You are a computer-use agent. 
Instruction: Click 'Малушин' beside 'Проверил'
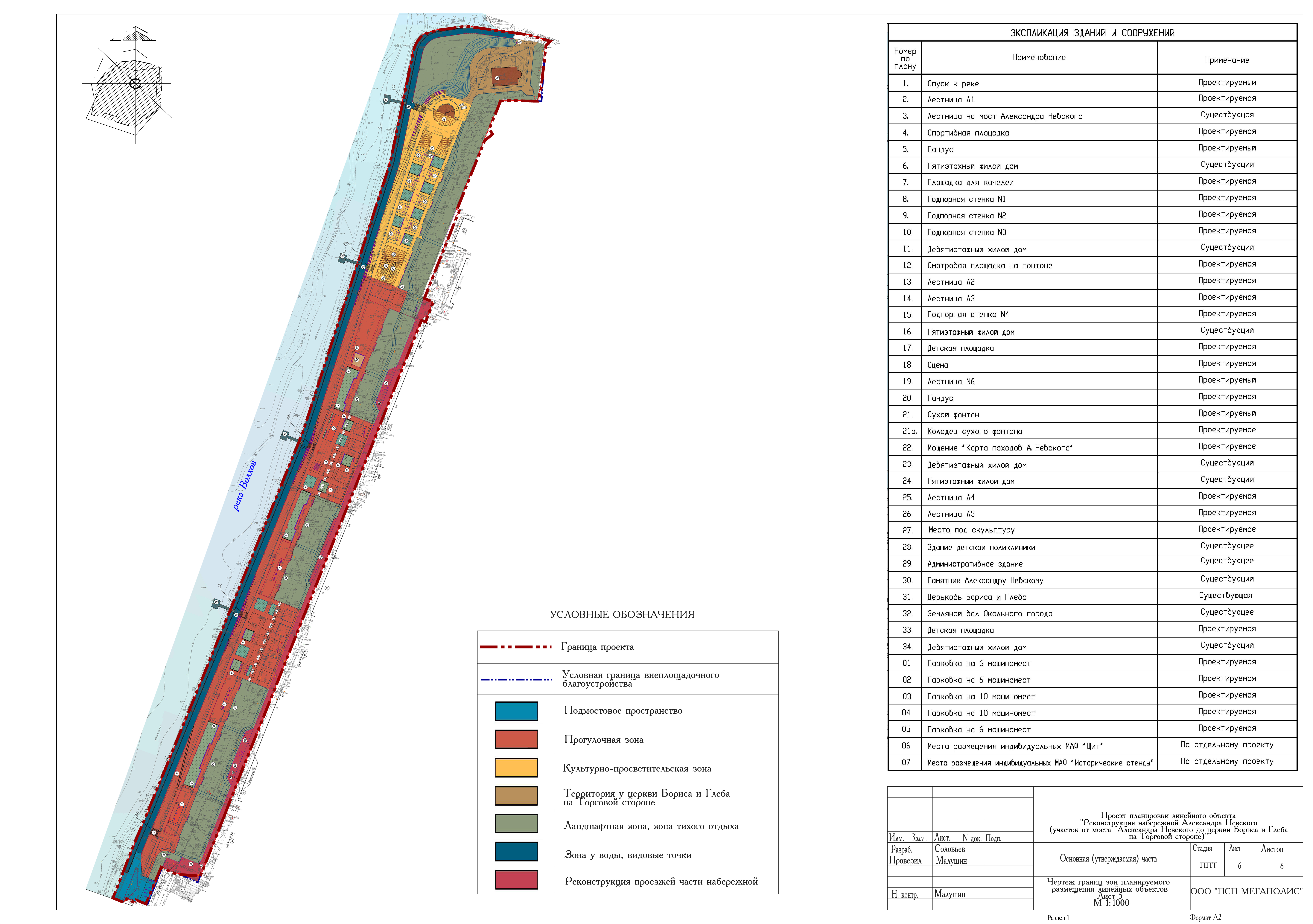[x=952, y=861]
